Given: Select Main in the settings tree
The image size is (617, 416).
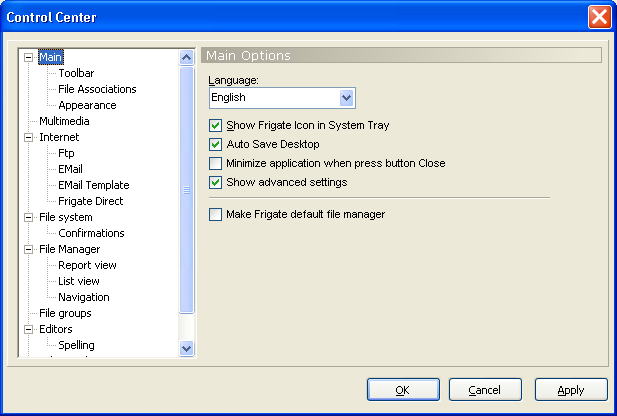Looking at the screenshot, I should [x=51, y=57].
